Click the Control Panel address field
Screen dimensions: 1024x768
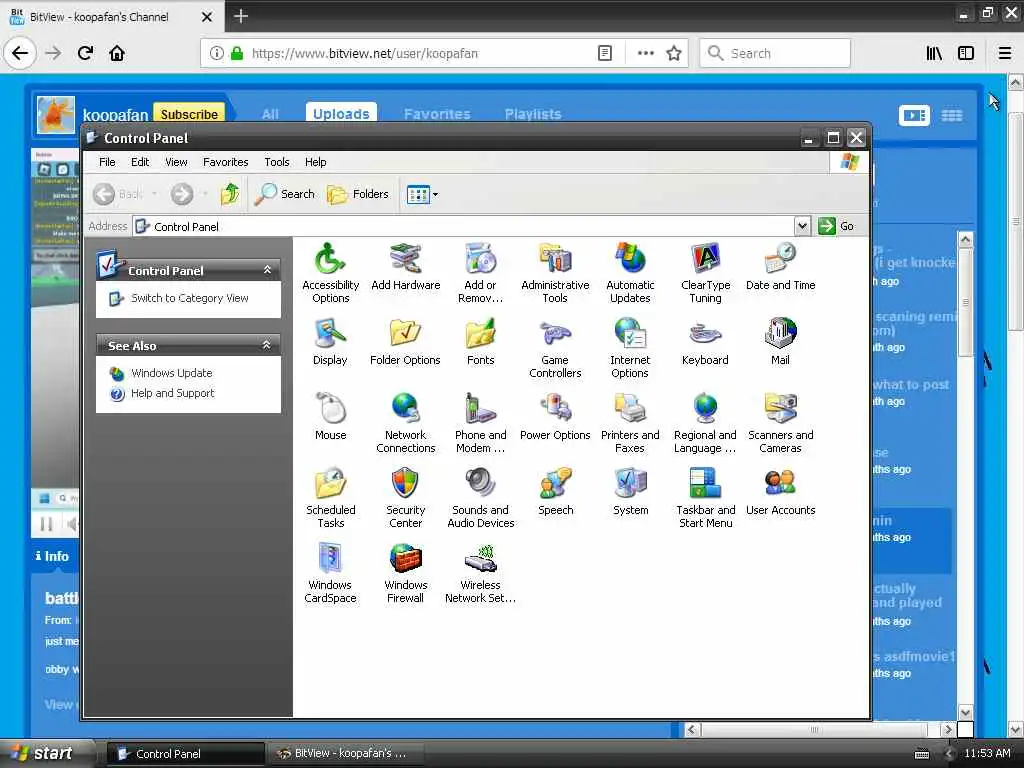pos(463,226)
